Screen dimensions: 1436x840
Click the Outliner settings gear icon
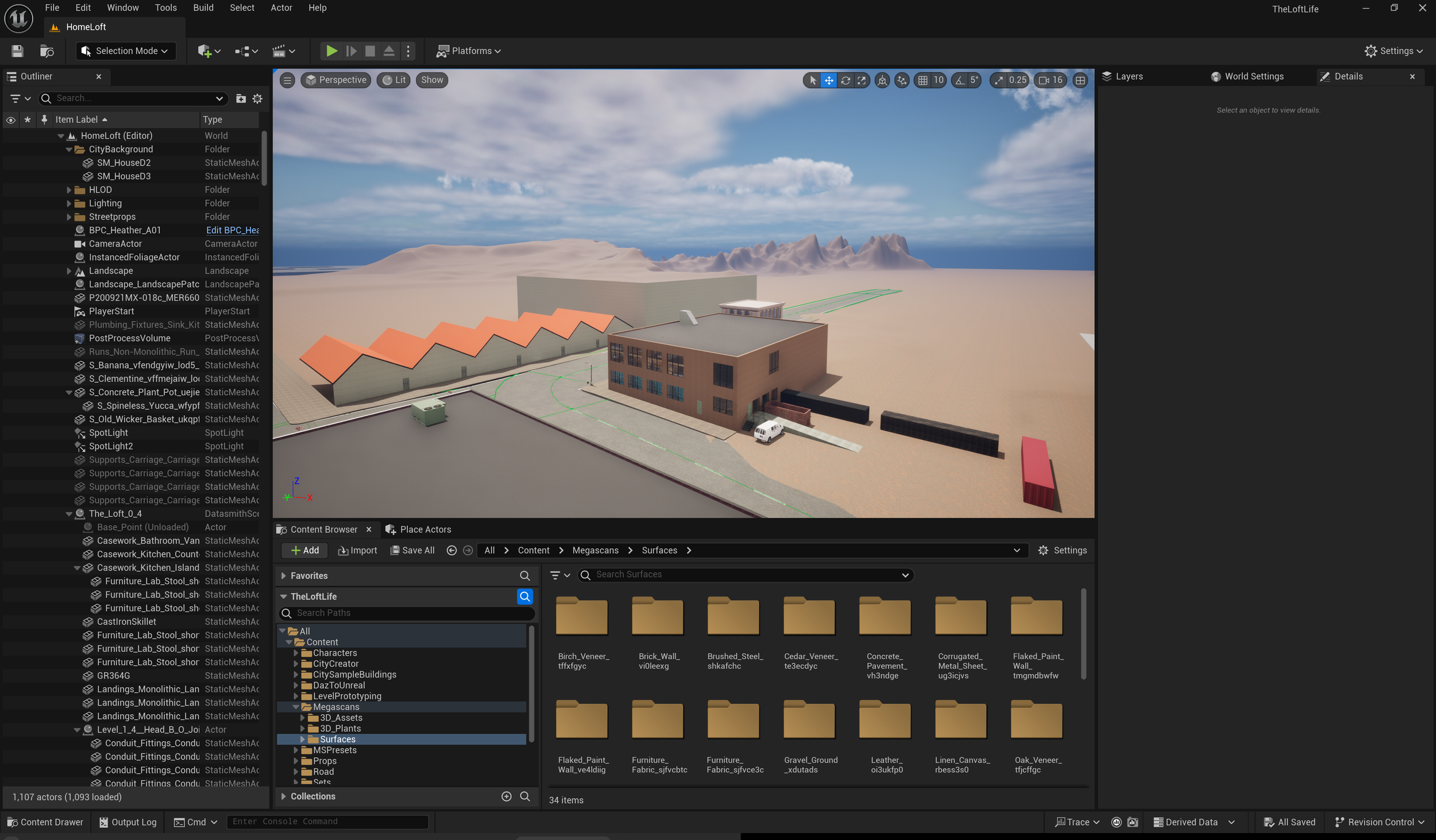pos(257,99)
